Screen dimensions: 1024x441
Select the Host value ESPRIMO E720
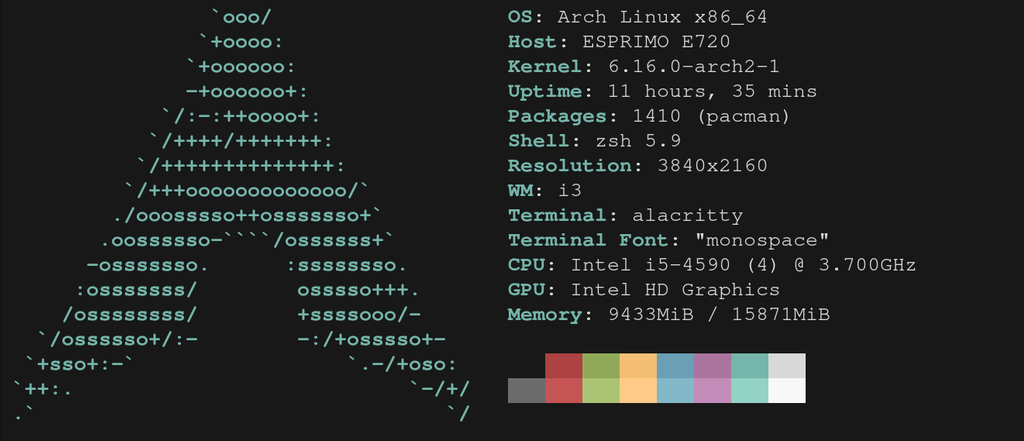[656, 42]
